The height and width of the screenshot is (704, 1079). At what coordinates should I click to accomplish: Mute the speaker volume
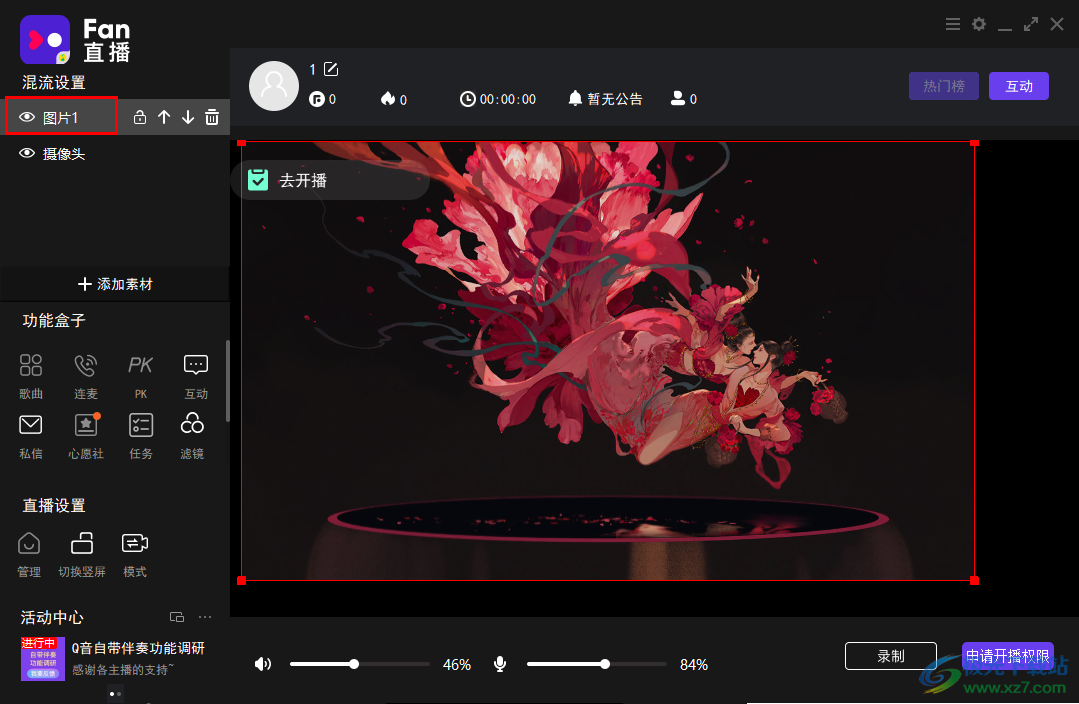263,664
